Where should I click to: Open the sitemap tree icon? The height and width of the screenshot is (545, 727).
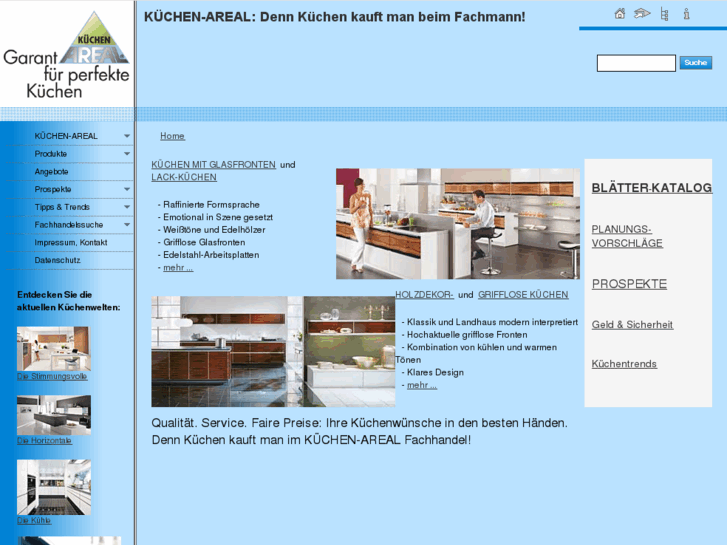[664, 14]
